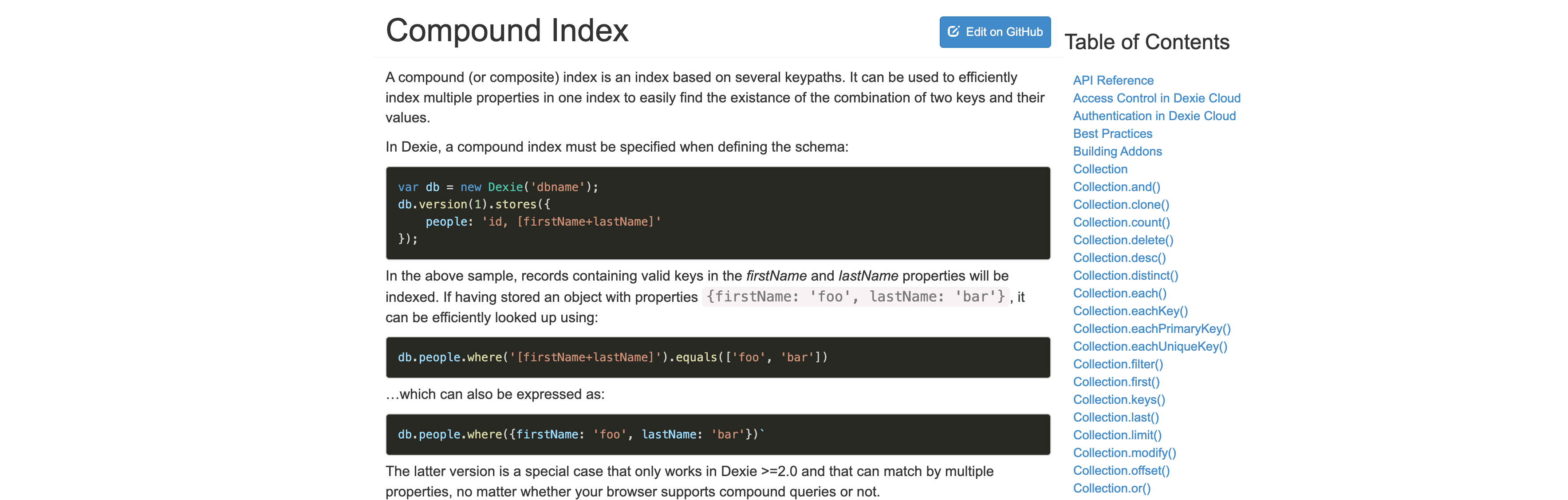Click the Edit on GitHub button
The width and height of the screenshot is (1568, 500).
tap(995, 32)
